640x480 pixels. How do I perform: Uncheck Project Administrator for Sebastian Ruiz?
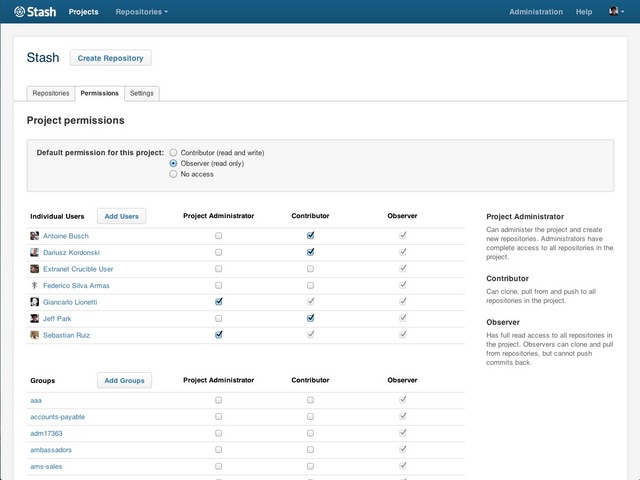(219, 335)
